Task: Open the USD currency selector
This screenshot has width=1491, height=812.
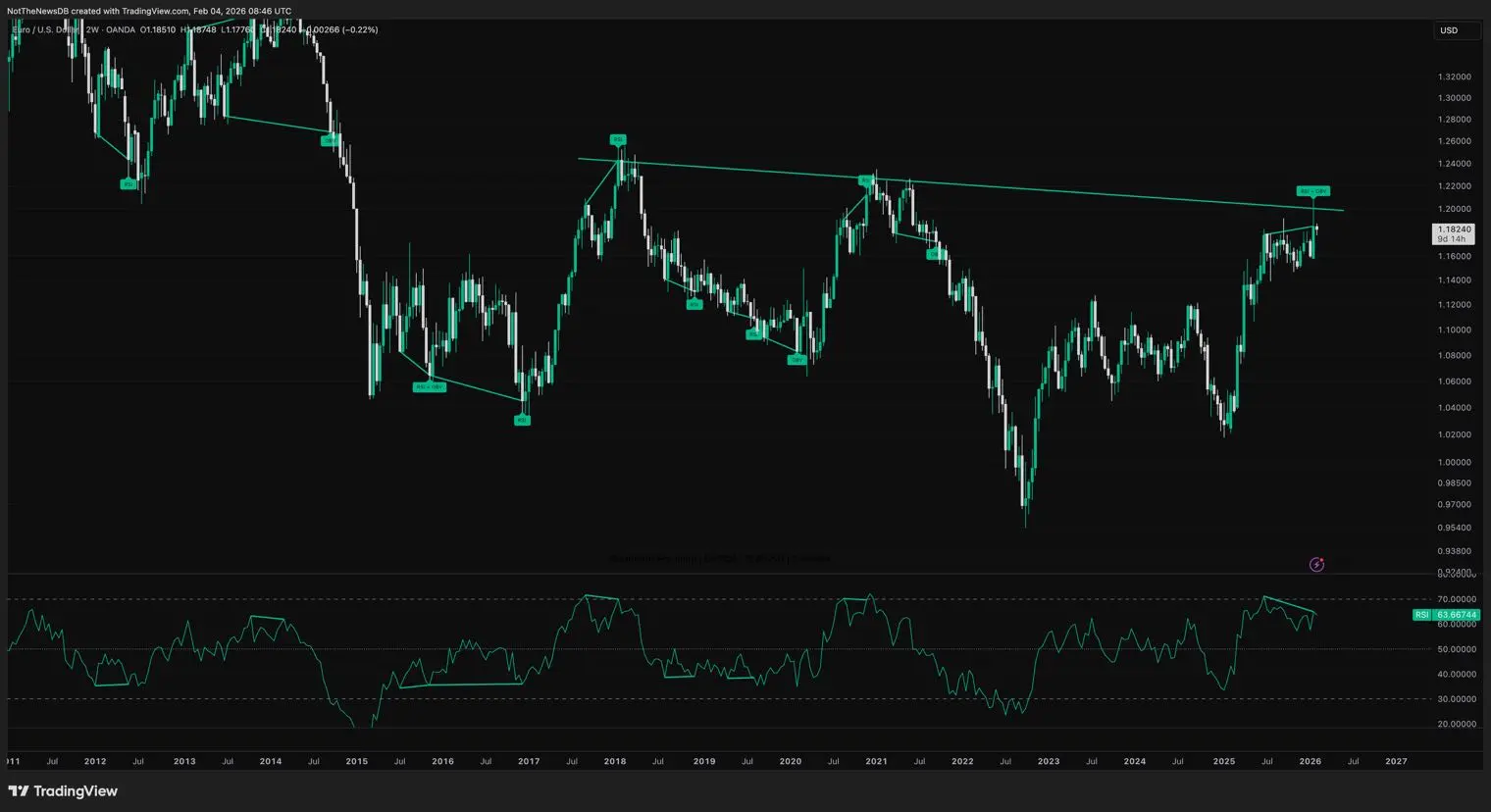Action: pos(1449,30)
